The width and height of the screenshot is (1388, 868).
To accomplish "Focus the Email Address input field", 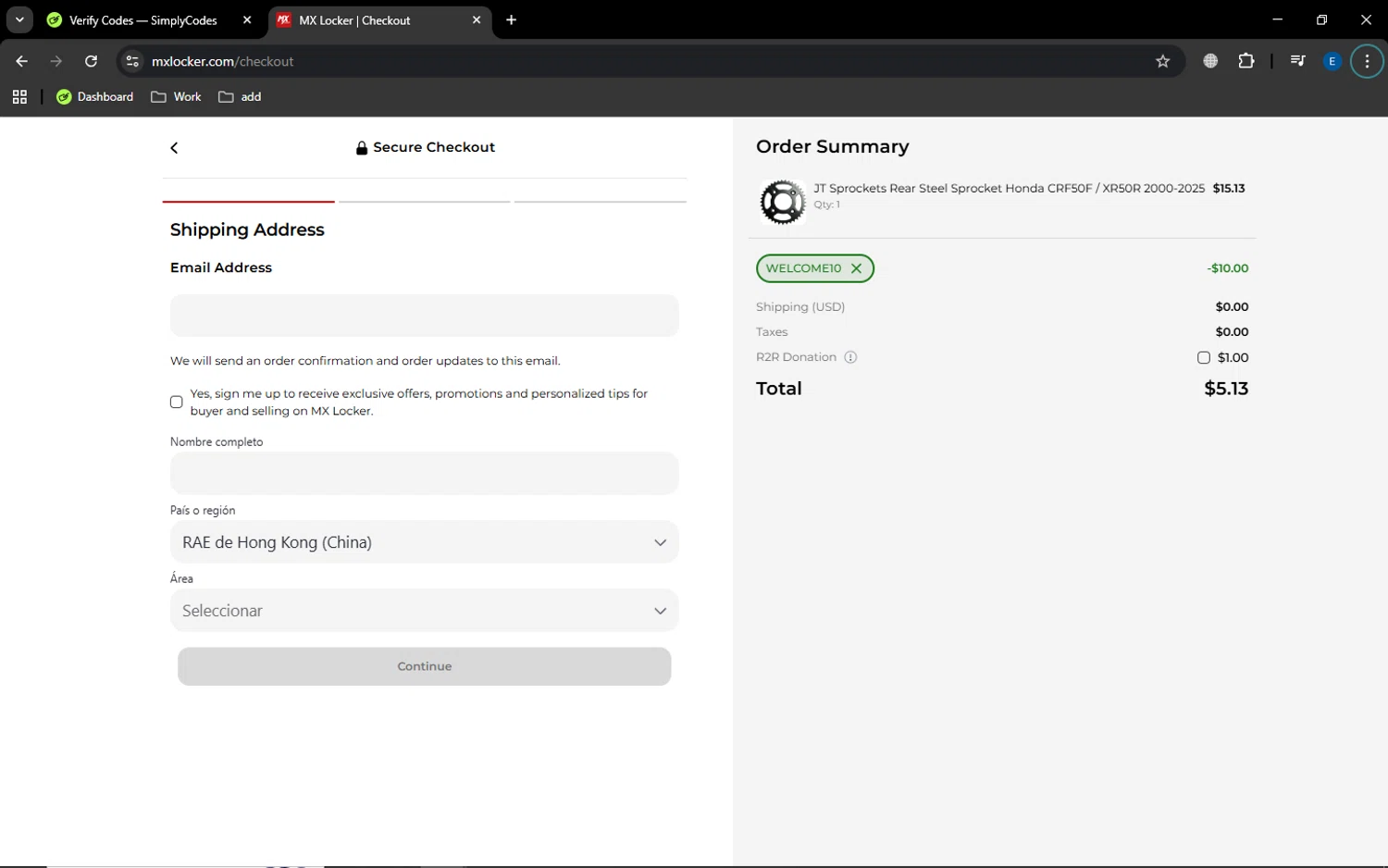I will tap(425, 316).
